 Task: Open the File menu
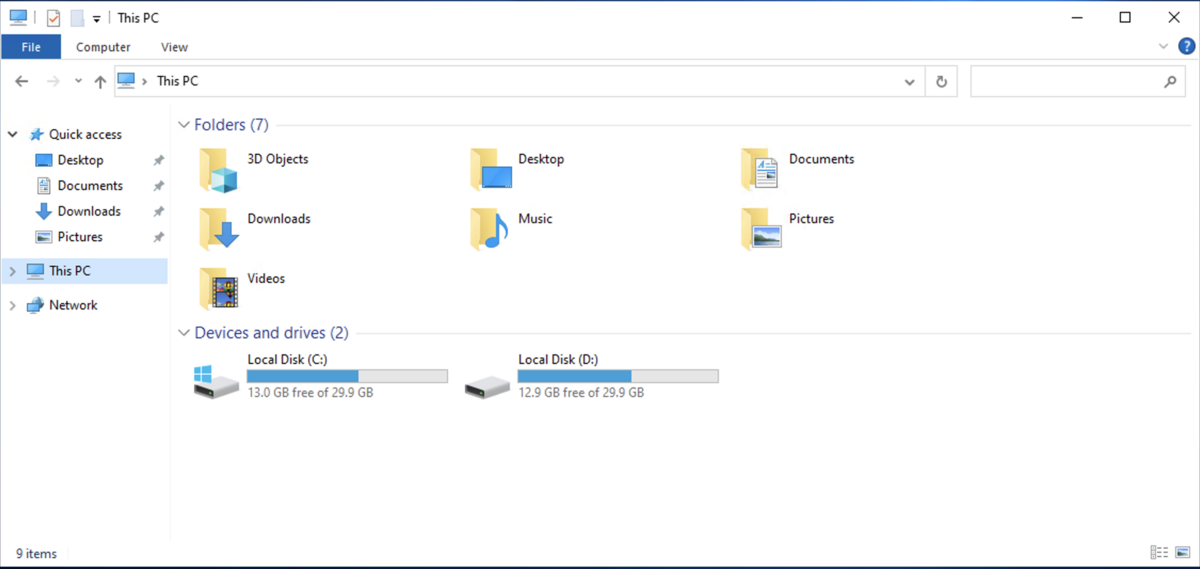(x=31, y=47)
